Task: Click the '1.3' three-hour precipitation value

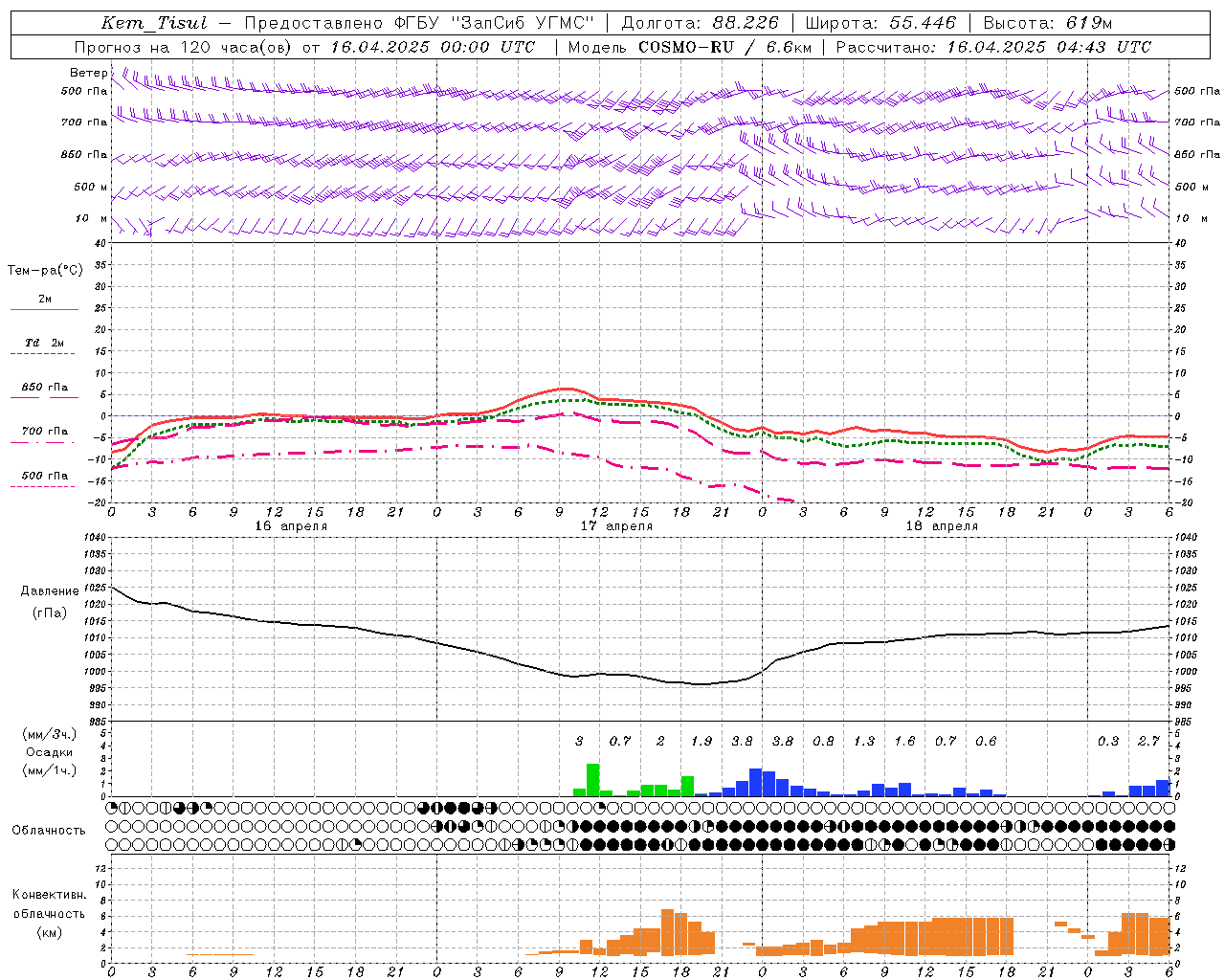Action: coord(864,741)
